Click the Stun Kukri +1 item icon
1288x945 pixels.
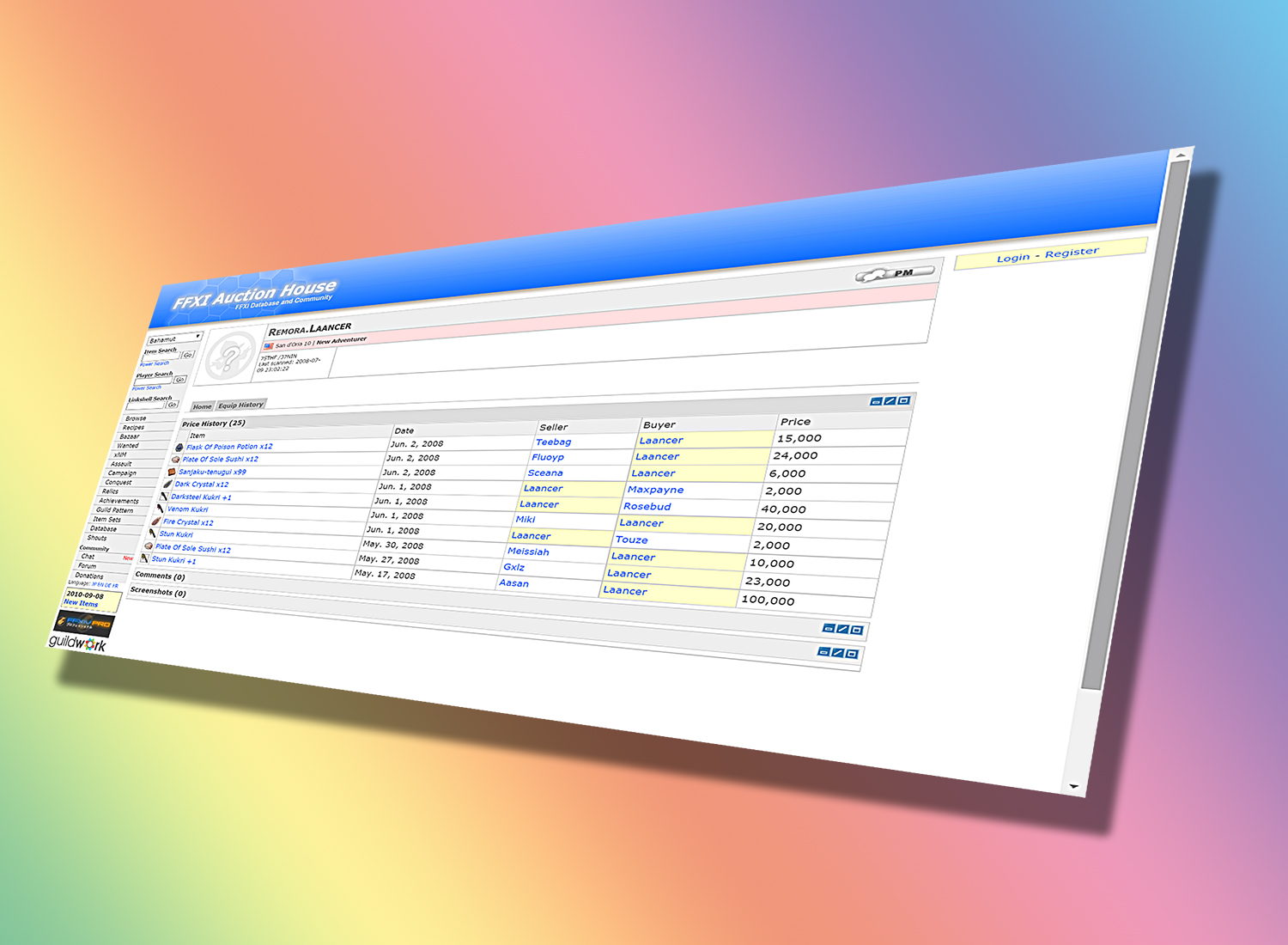click(x=144, y=558)
